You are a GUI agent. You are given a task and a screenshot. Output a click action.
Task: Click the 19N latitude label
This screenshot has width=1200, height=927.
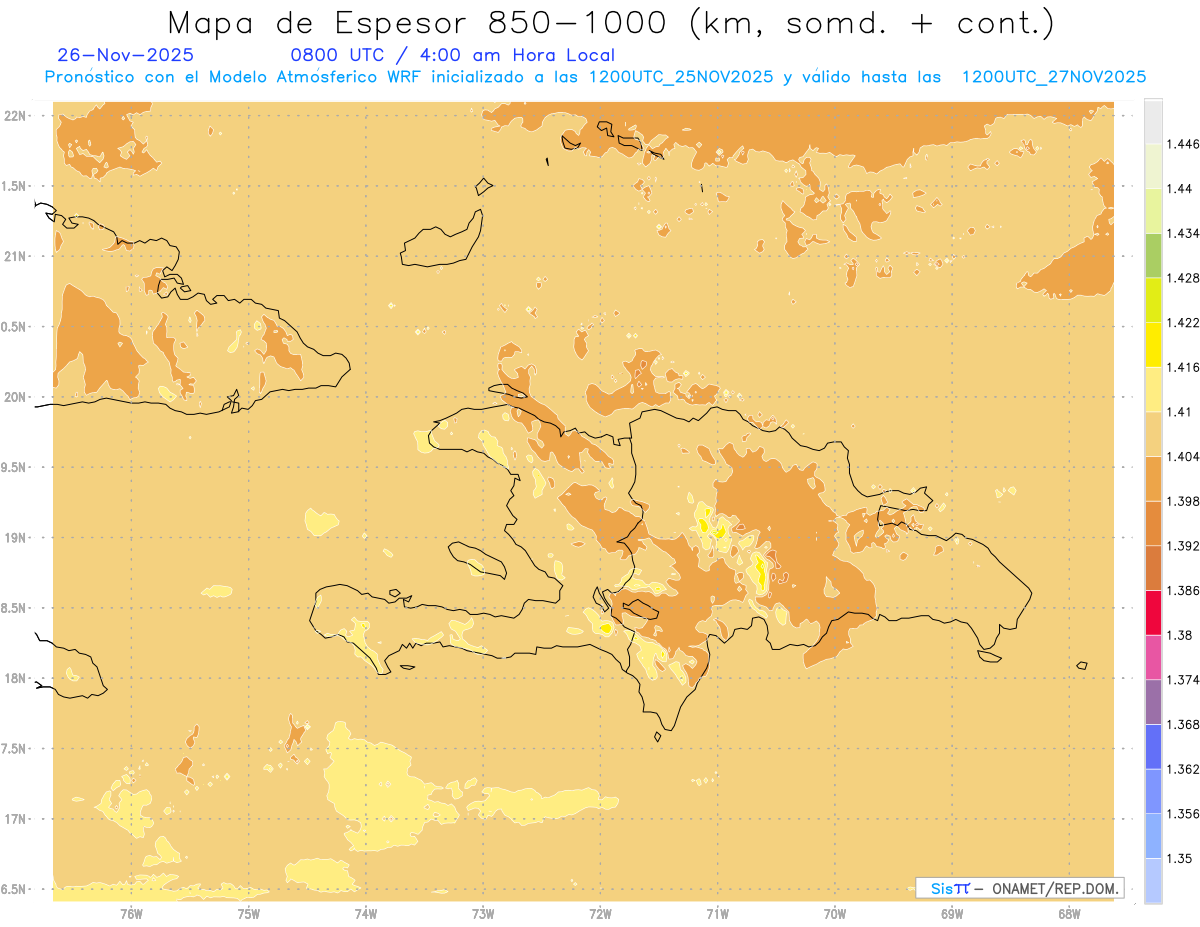tap(16, 537)
